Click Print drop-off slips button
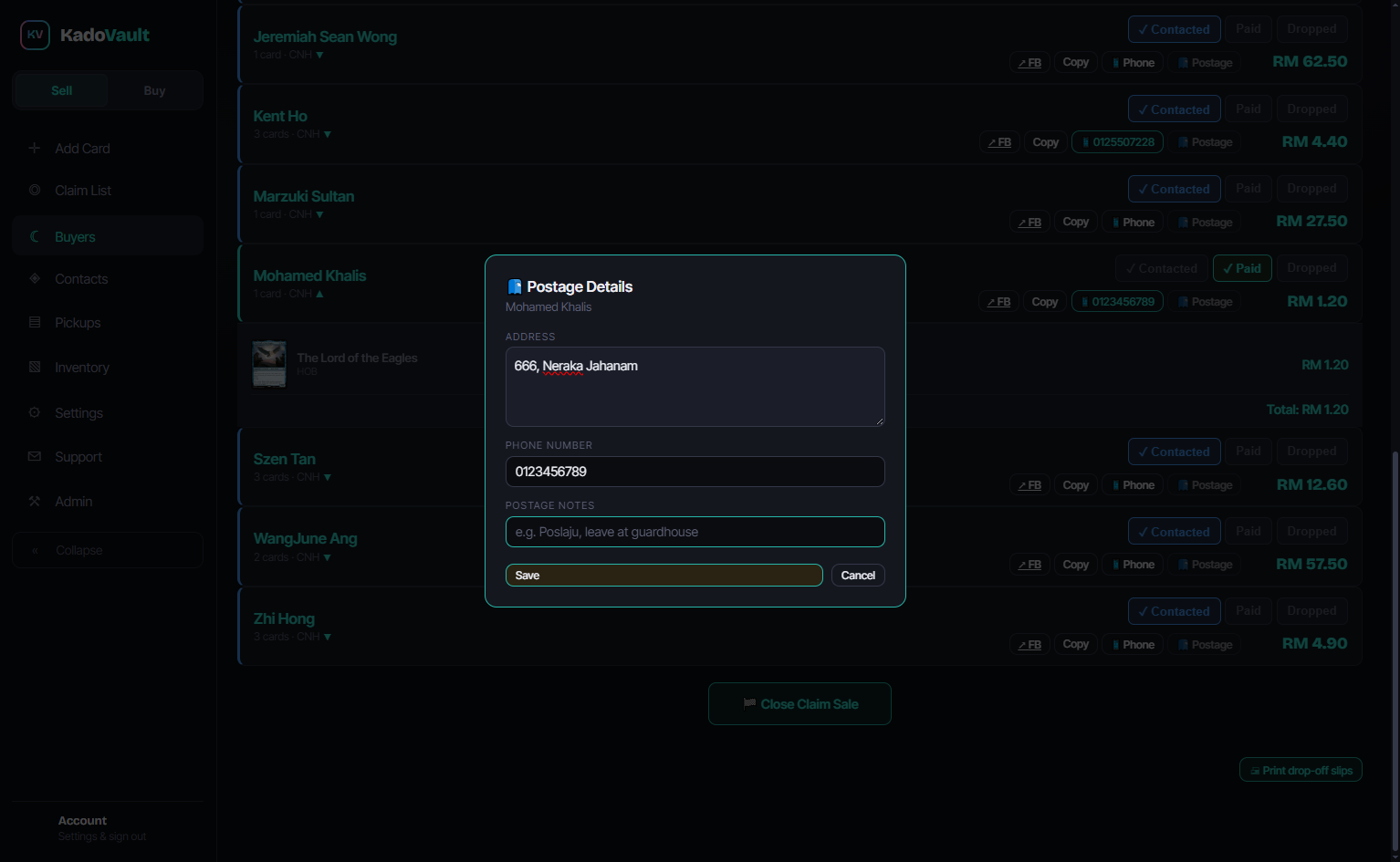This screenshot has height=862, width=1400. (x=1301, y=770)
